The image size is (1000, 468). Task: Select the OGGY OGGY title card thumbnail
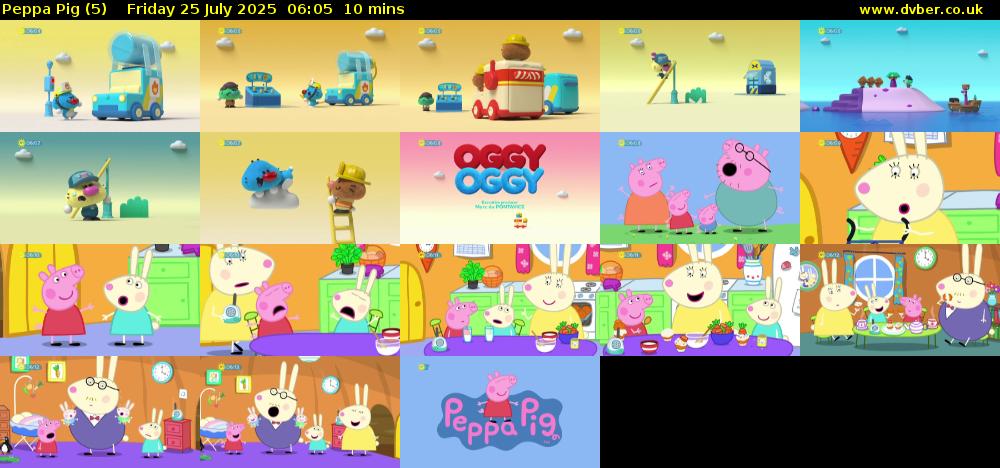pos(500,188)
